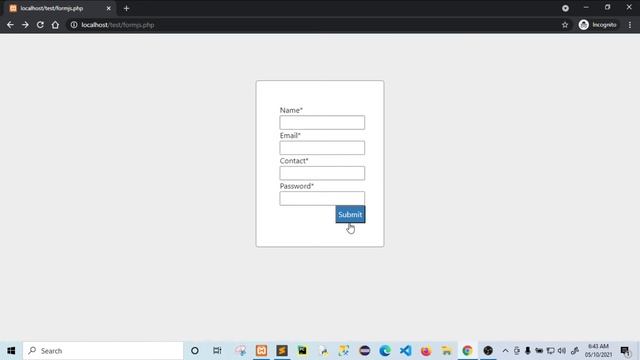The width and height of the screenshot is (640, 360).
Task: Click the Submit button
Action: coord(350,214)
